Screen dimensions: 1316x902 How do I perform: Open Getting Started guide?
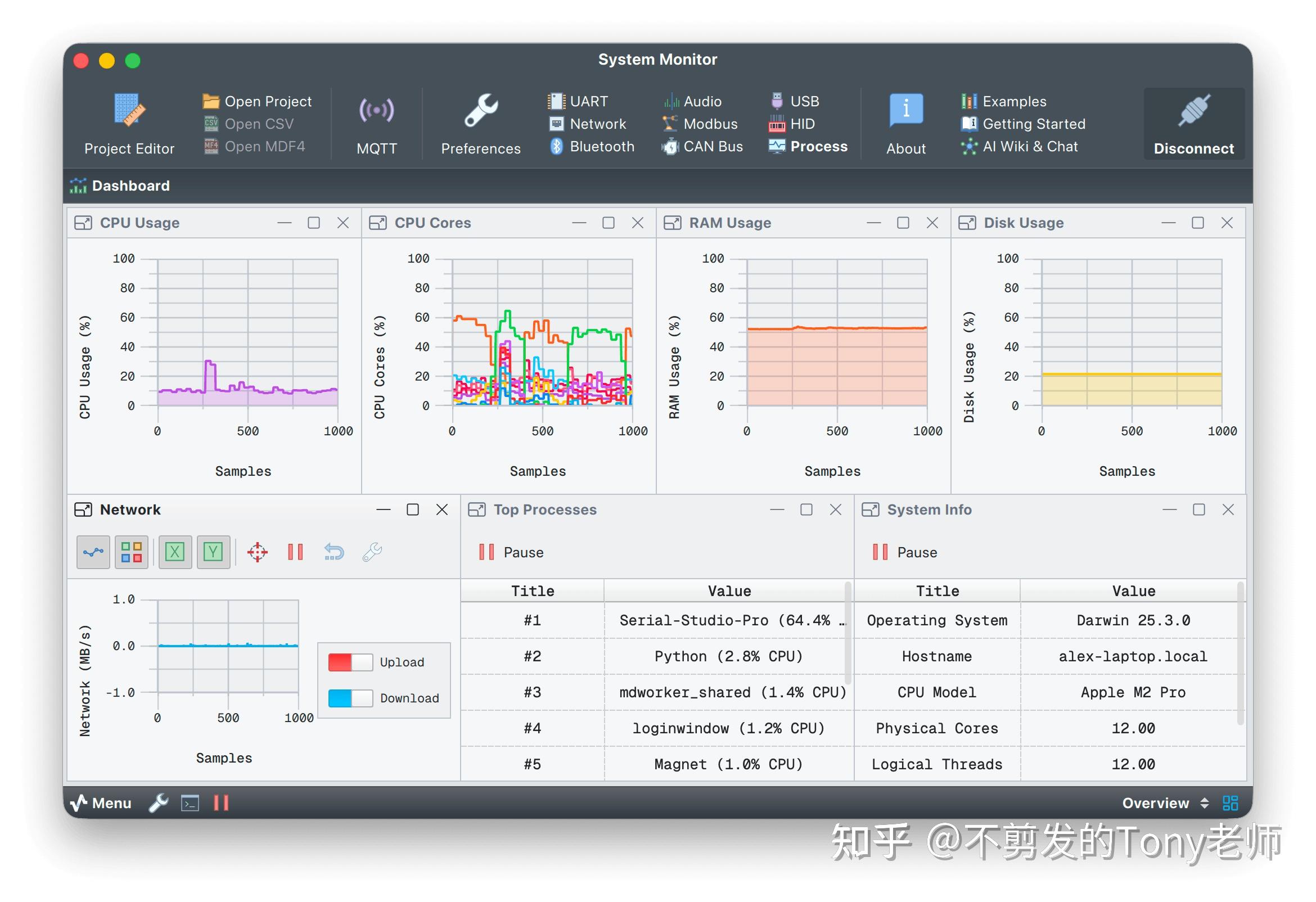pyautogui.click(x=1022, y=124)
